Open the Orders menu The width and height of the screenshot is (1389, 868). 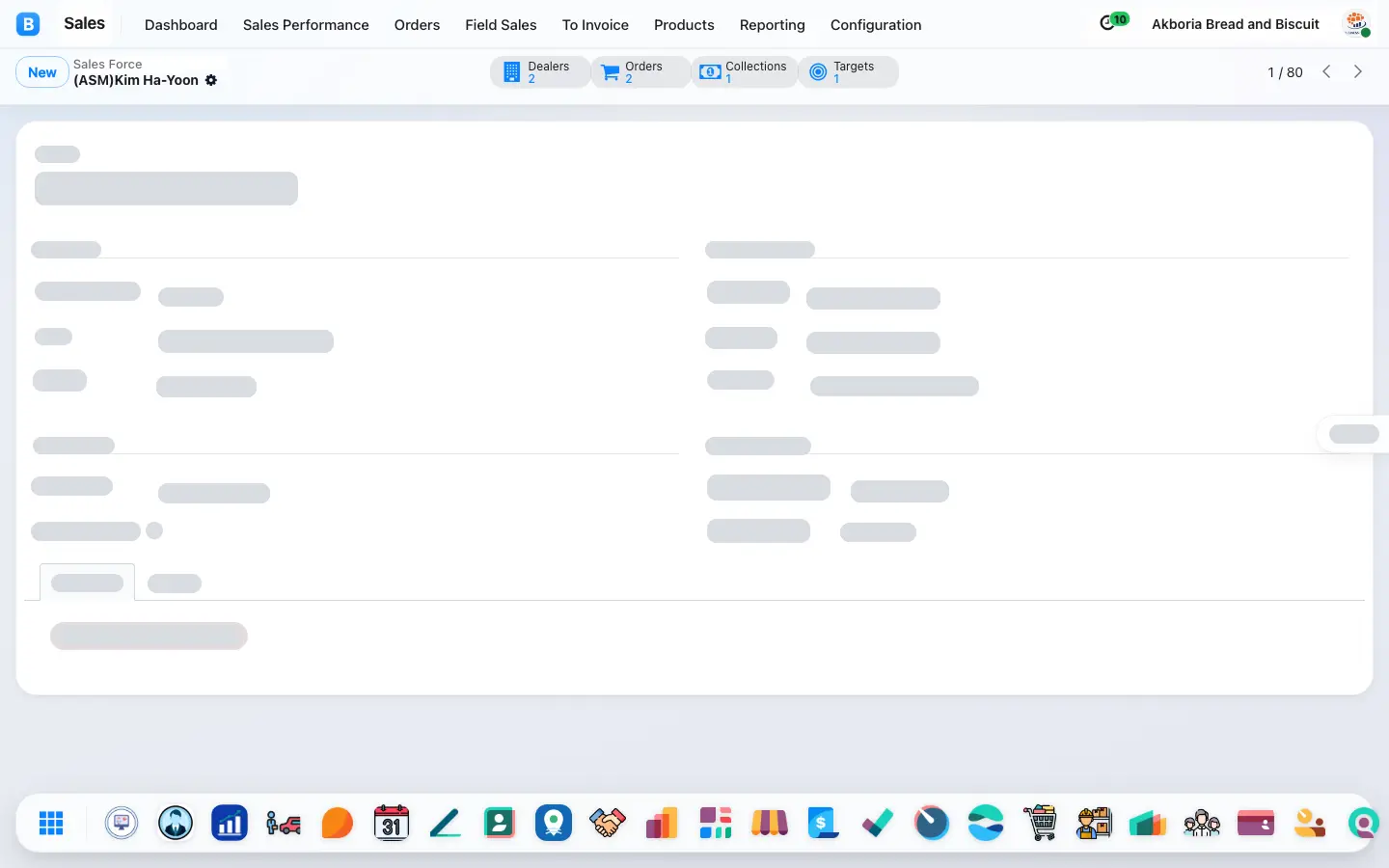(417, 25)
